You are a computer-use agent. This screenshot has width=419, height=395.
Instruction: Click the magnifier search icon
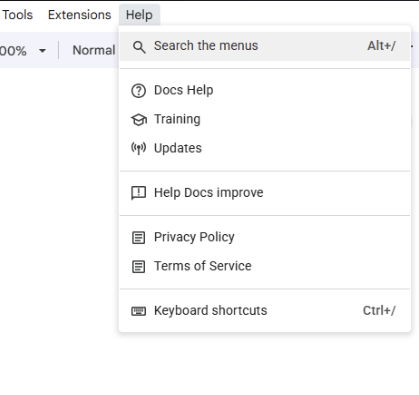139,47
